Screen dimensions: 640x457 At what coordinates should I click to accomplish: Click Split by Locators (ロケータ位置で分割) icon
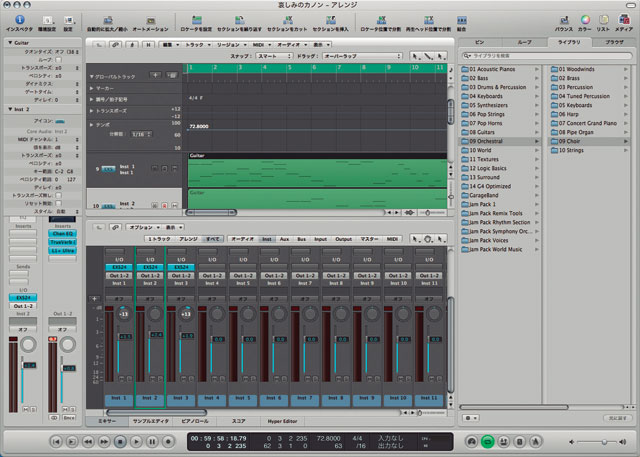(381, 20)
